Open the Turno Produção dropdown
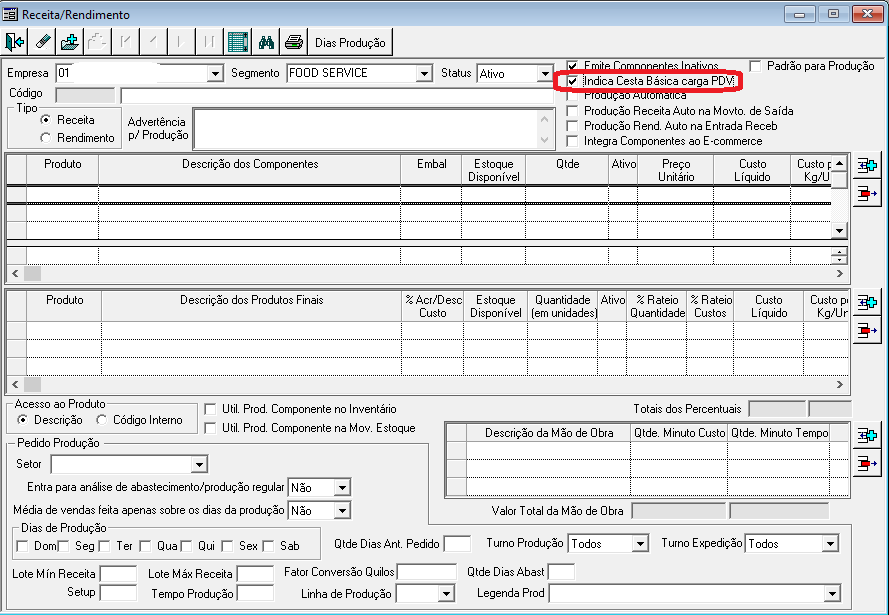Image resolution: width=889 pixels, height=615 pixels. (x=640, y=544)
